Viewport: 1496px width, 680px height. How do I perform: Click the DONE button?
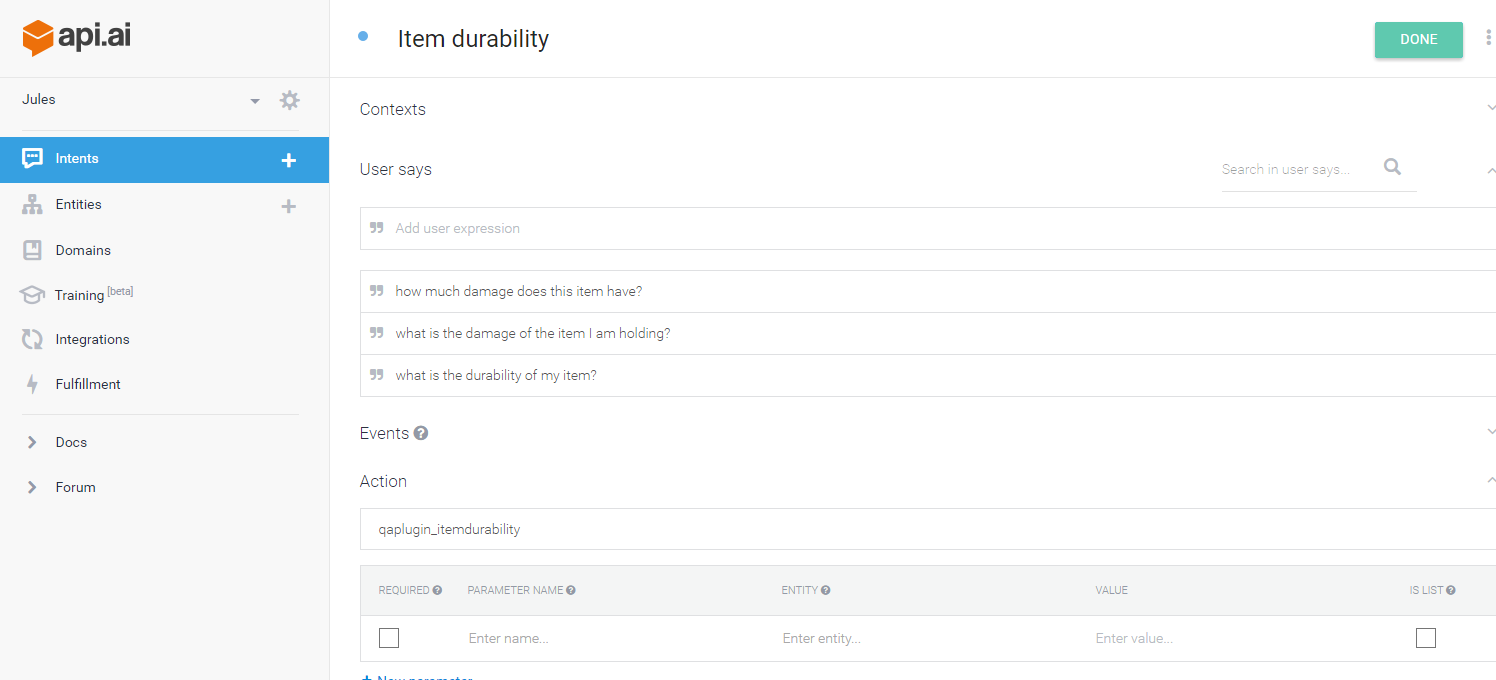[1418, 39]
